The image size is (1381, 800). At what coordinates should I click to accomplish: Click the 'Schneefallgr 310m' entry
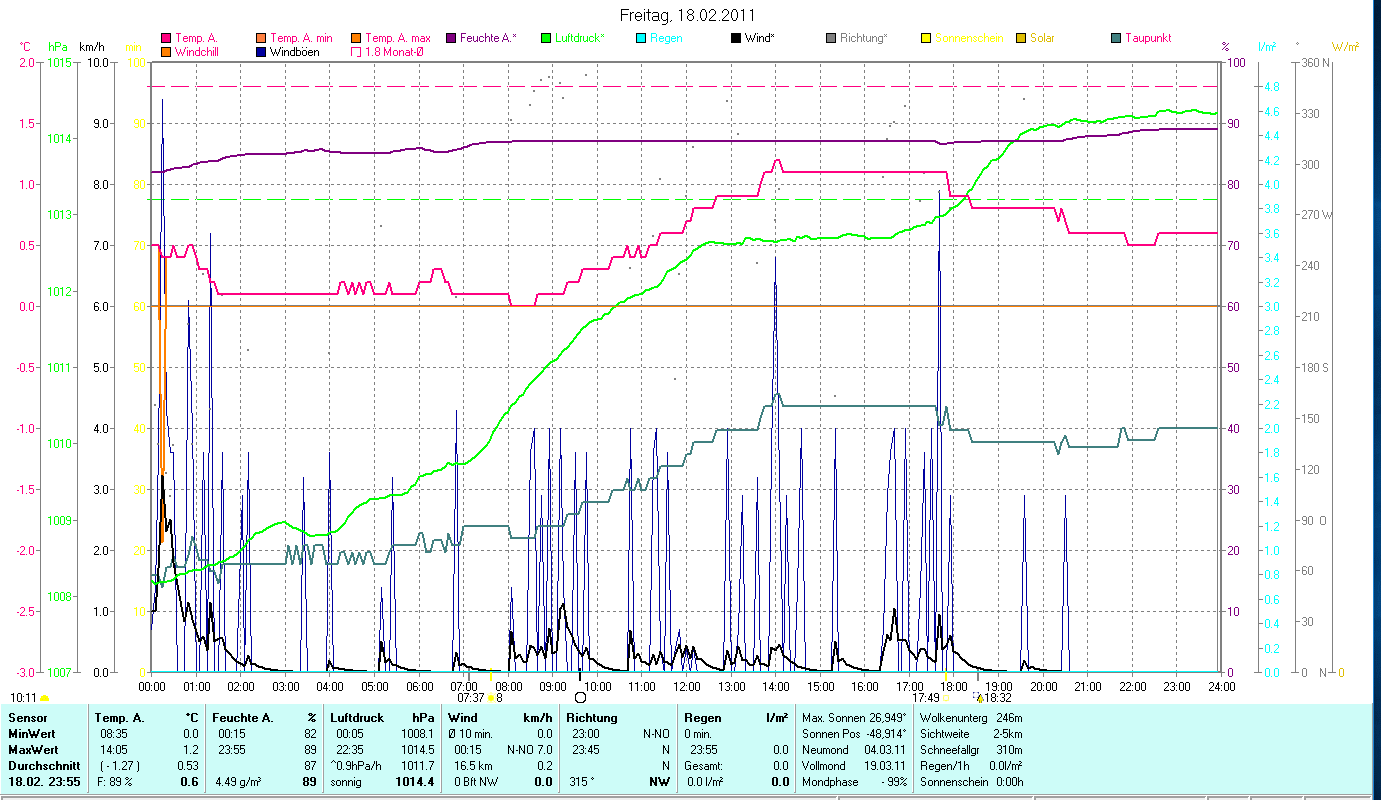[970, 749]
